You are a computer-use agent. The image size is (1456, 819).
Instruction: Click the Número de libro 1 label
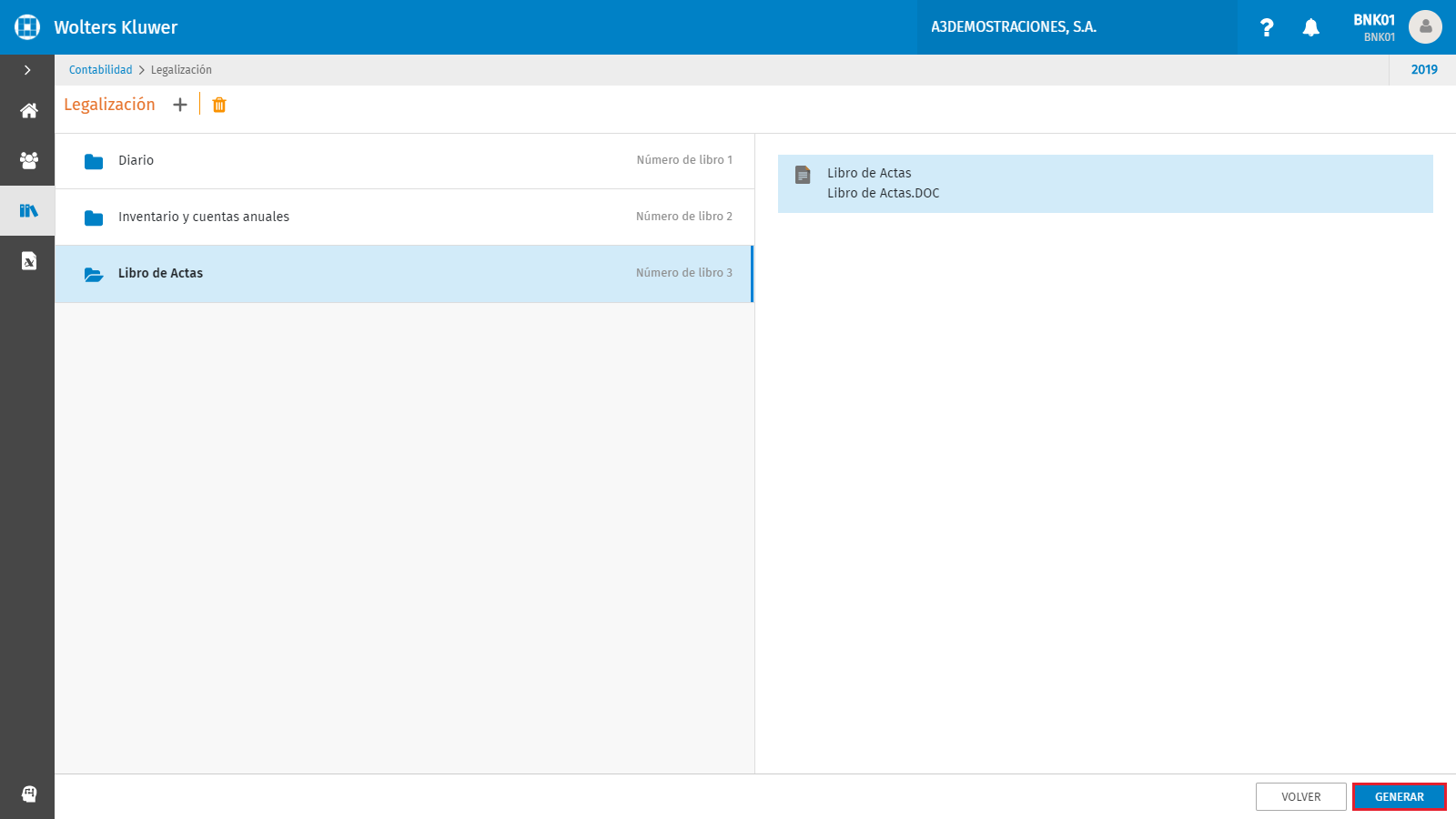(x=684, y=160)
